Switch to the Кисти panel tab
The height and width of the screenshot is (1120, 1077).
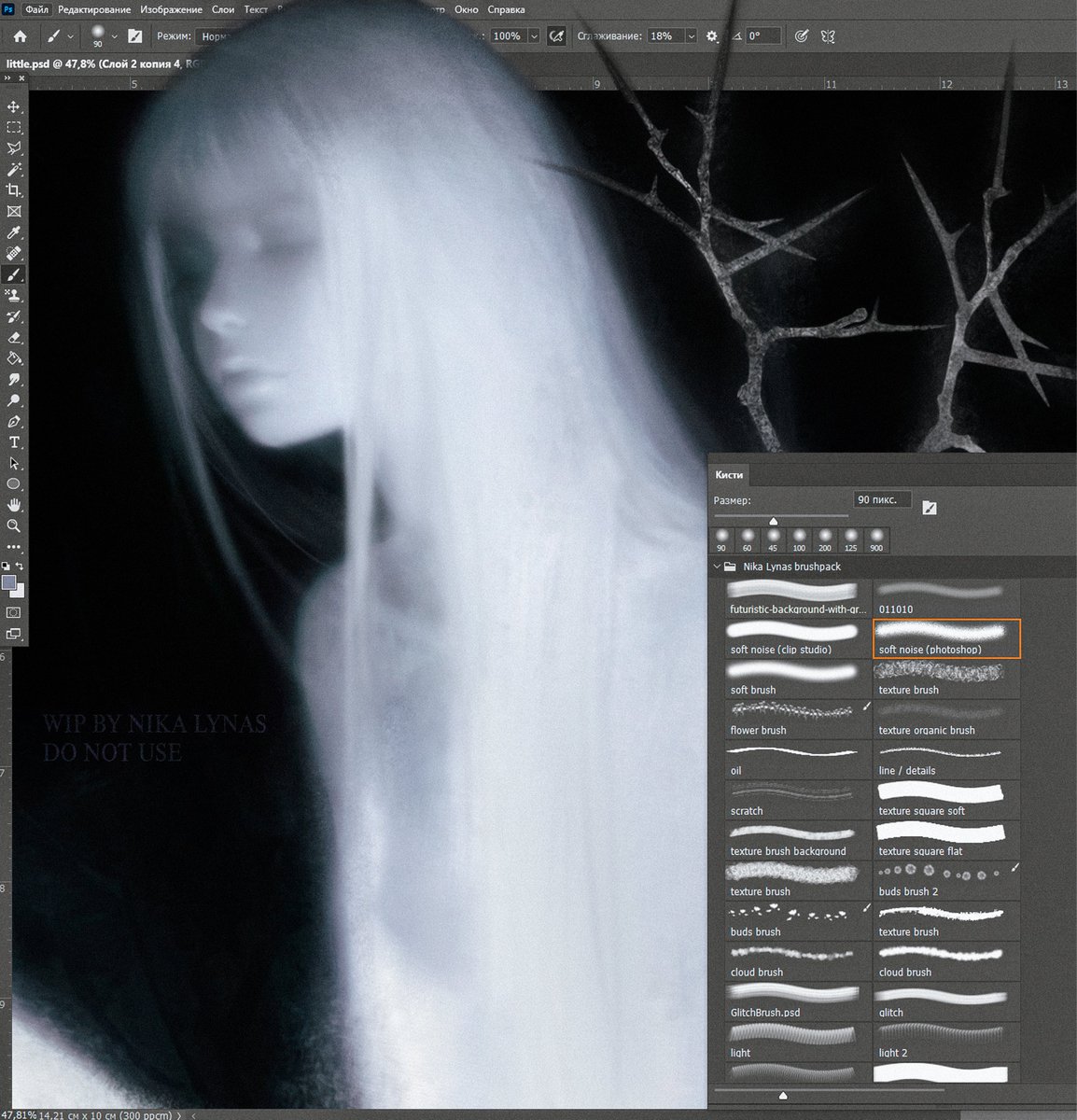click(729, 475)
